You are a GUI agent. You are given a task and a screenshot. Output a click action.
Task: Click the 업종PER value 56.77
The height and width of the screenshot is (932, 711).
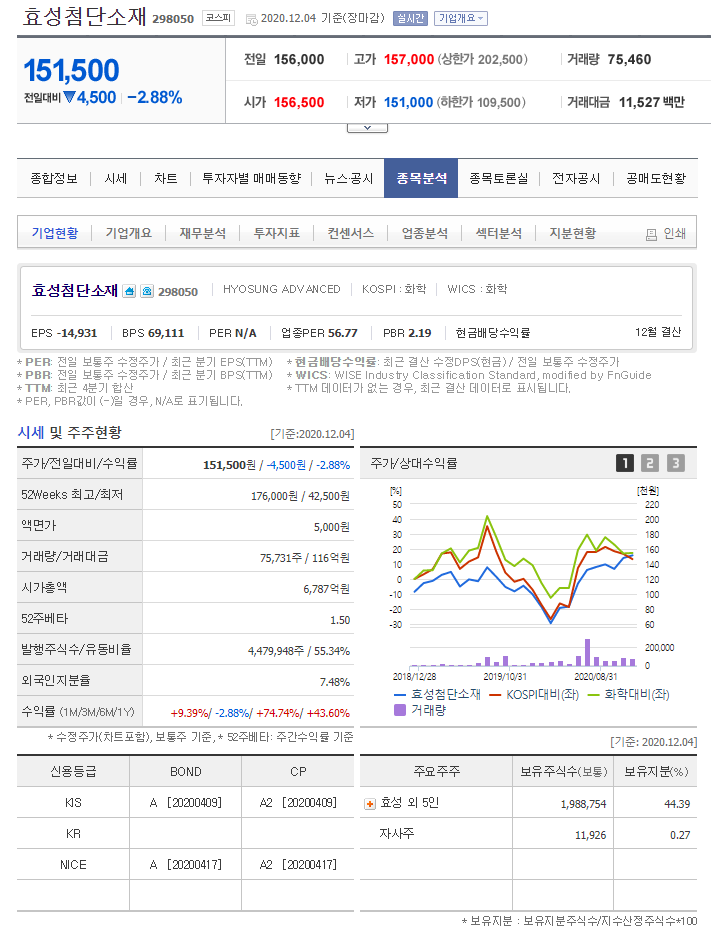(342, 333)
